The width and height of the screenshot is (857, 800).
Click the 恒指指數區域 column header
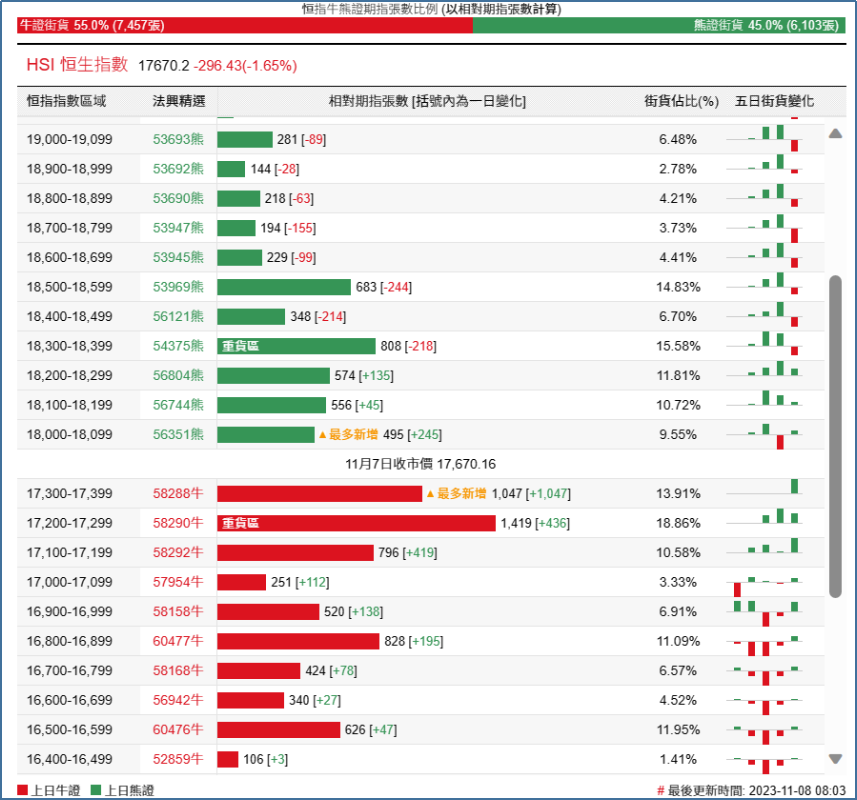(x=66, y=101)
